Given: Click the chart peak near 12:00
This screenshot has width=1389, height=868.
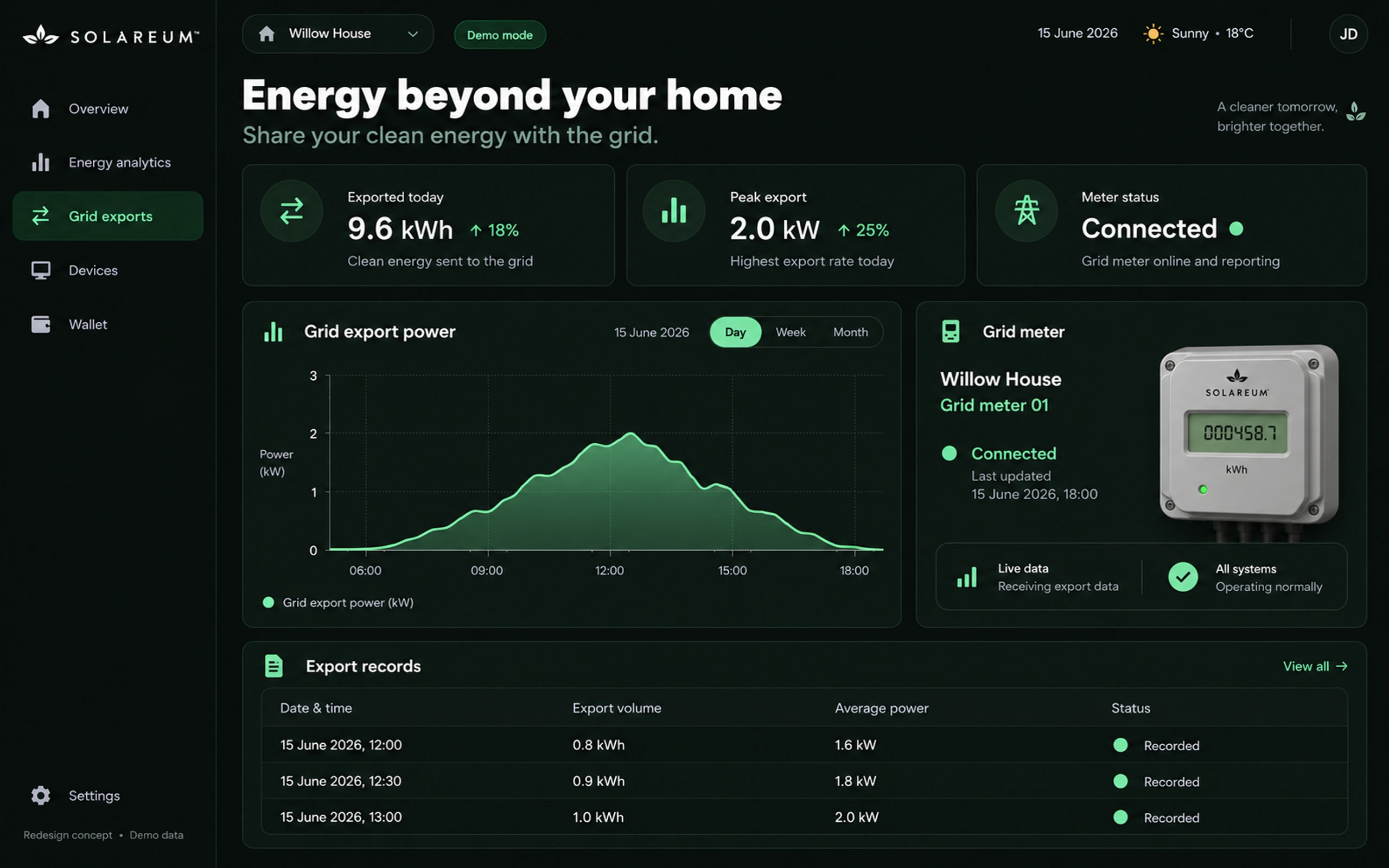Looking at the screenshot, I should tap(631, 433).
